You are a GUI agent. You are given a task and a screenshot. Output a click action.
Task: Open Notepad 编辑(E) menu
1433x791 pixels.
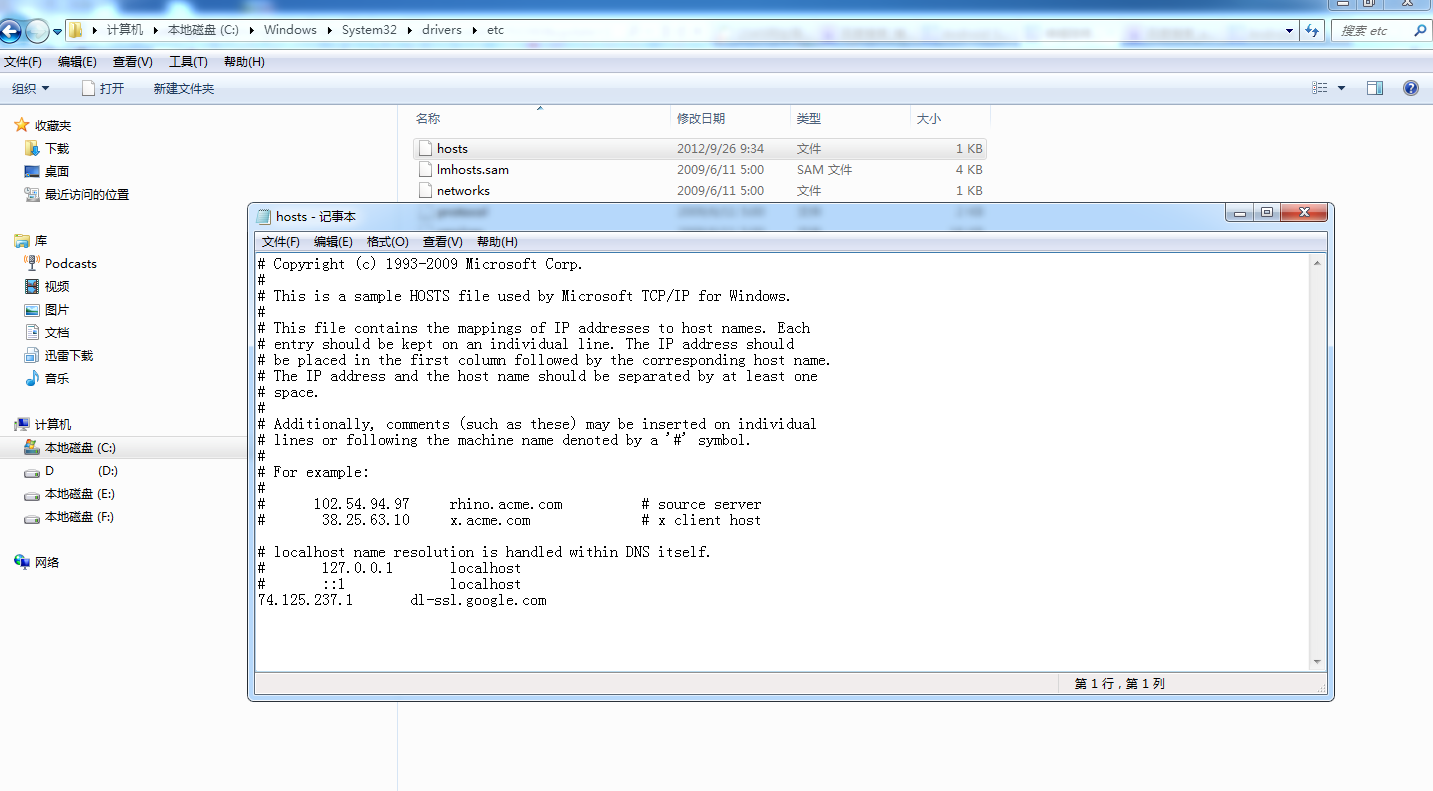(x=333, y=242)
